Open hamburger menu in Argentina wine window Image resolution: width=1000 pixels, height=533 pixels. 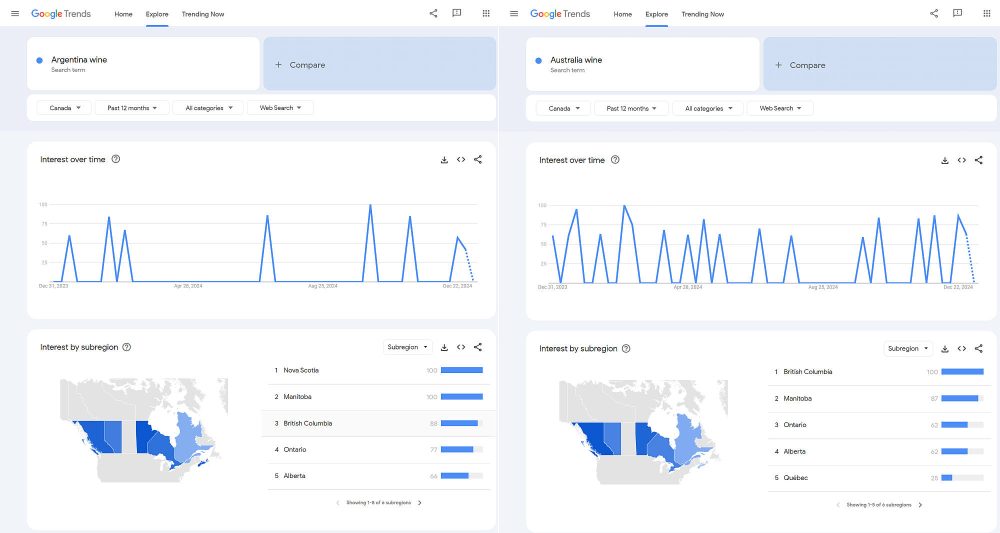[15, 13]
